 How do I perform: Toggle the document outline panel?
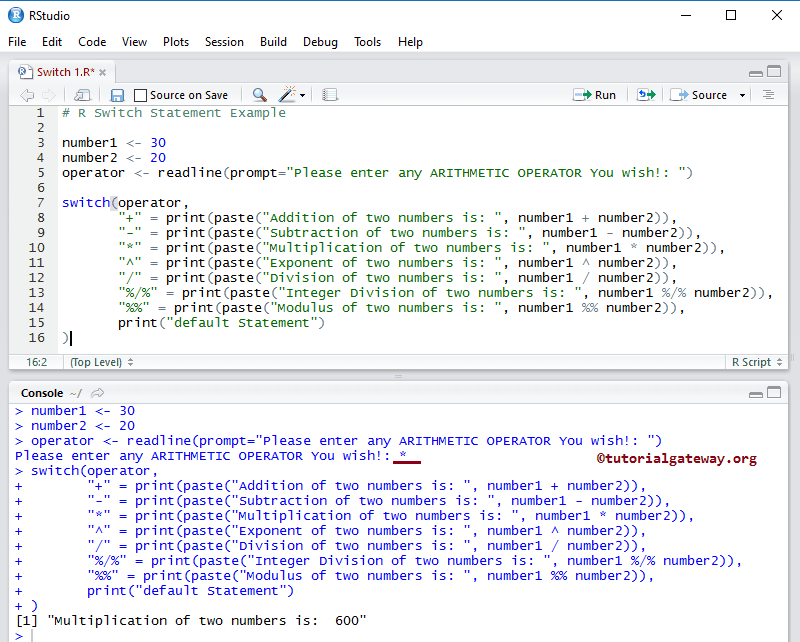pos(769,94)
